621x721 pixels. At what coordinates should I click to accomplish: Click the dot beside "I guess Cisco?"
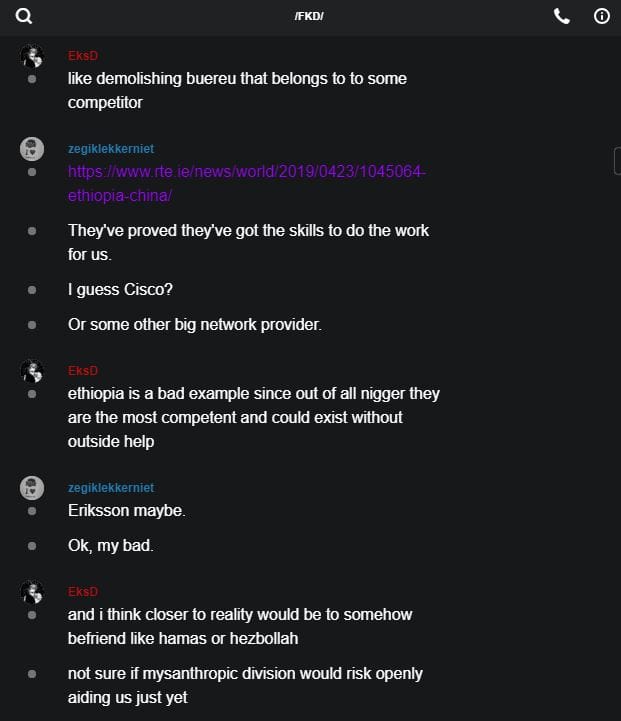tap(32, 290)
